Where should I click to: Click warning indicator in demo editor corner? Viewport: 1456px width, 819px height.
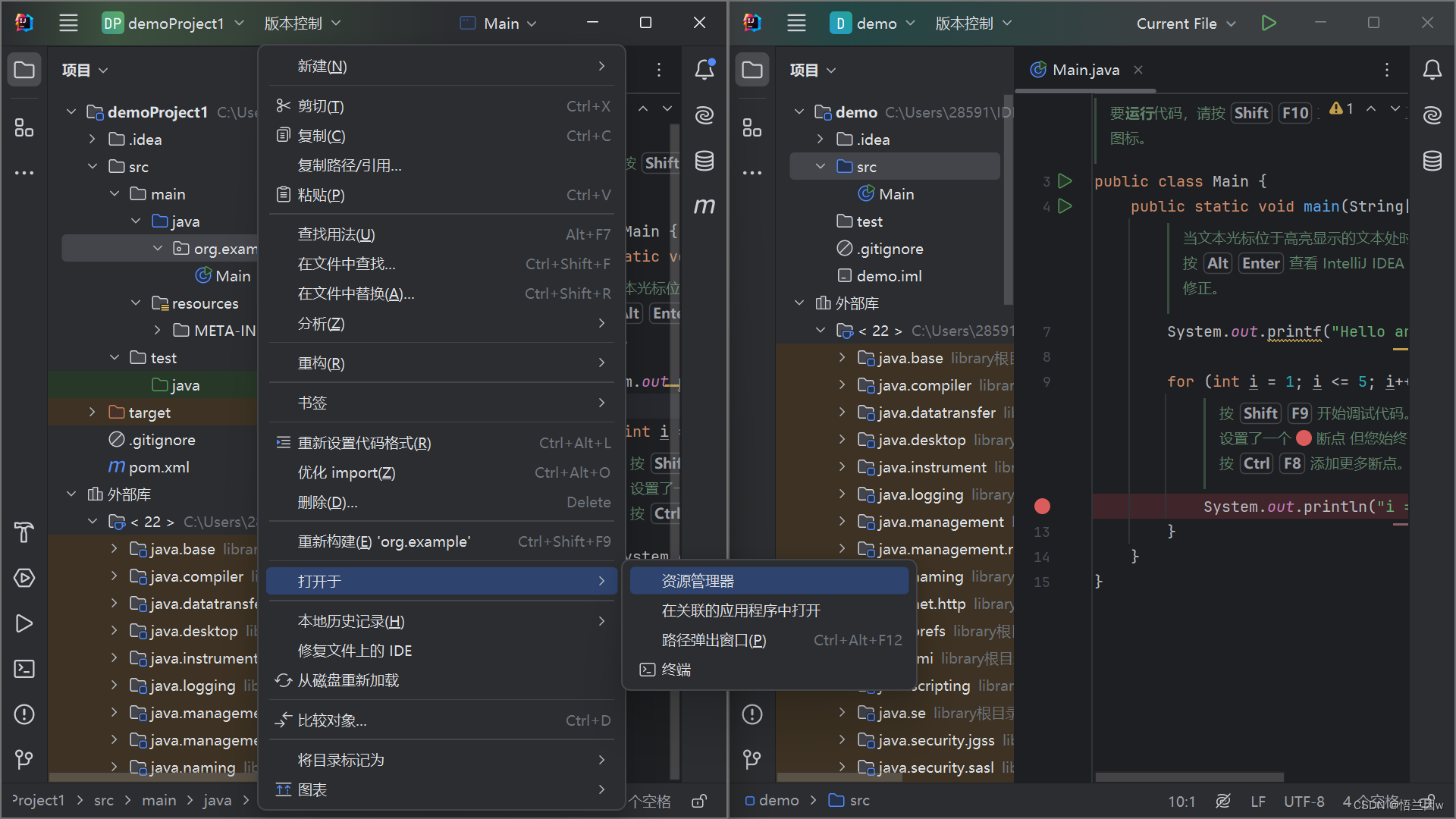[x=1341, y=108]
